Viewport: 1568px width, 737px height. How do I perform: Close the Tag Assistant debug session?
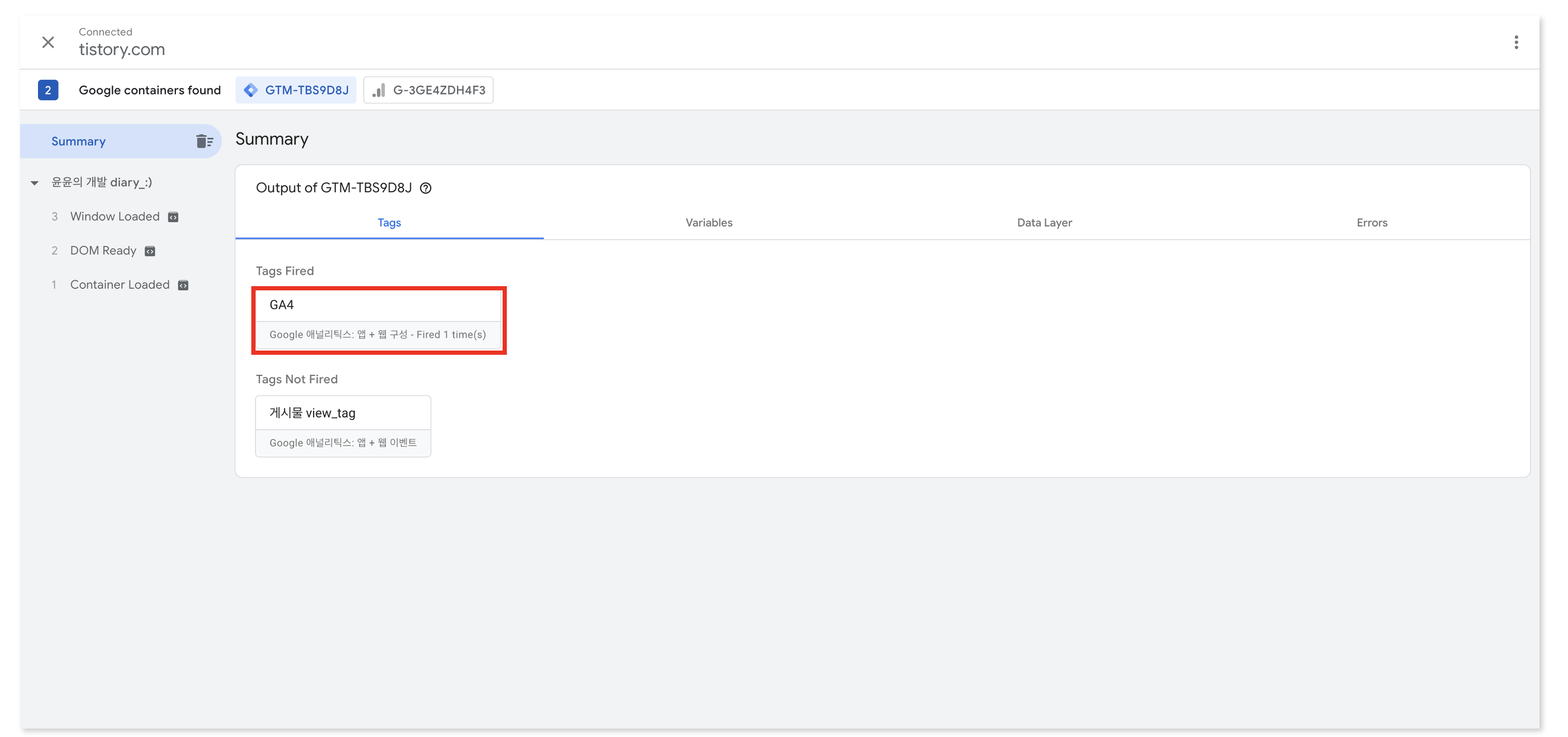[x=48, y=42]
